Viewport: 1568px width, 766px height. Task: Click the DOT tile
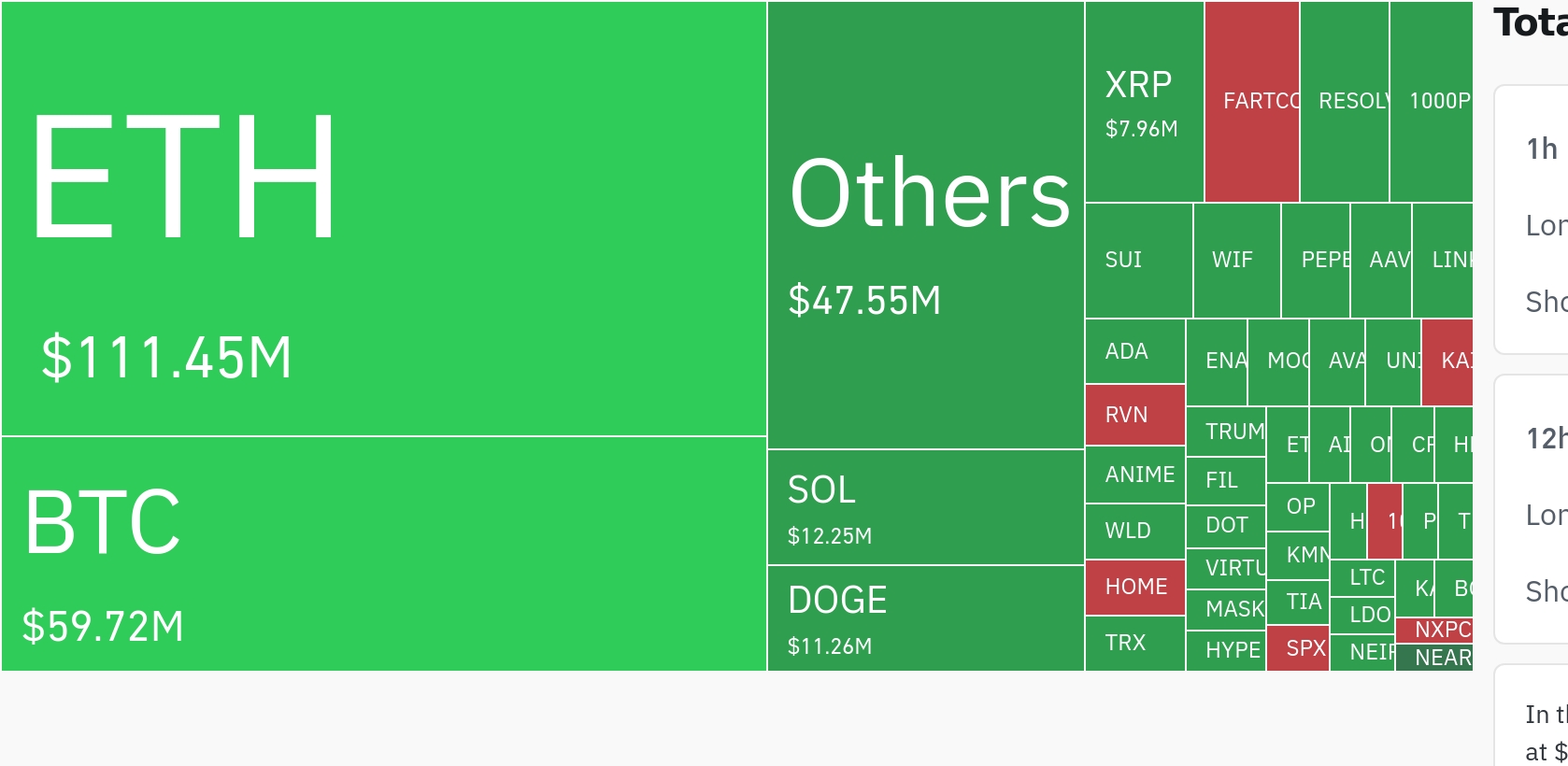click(1226, 527)
